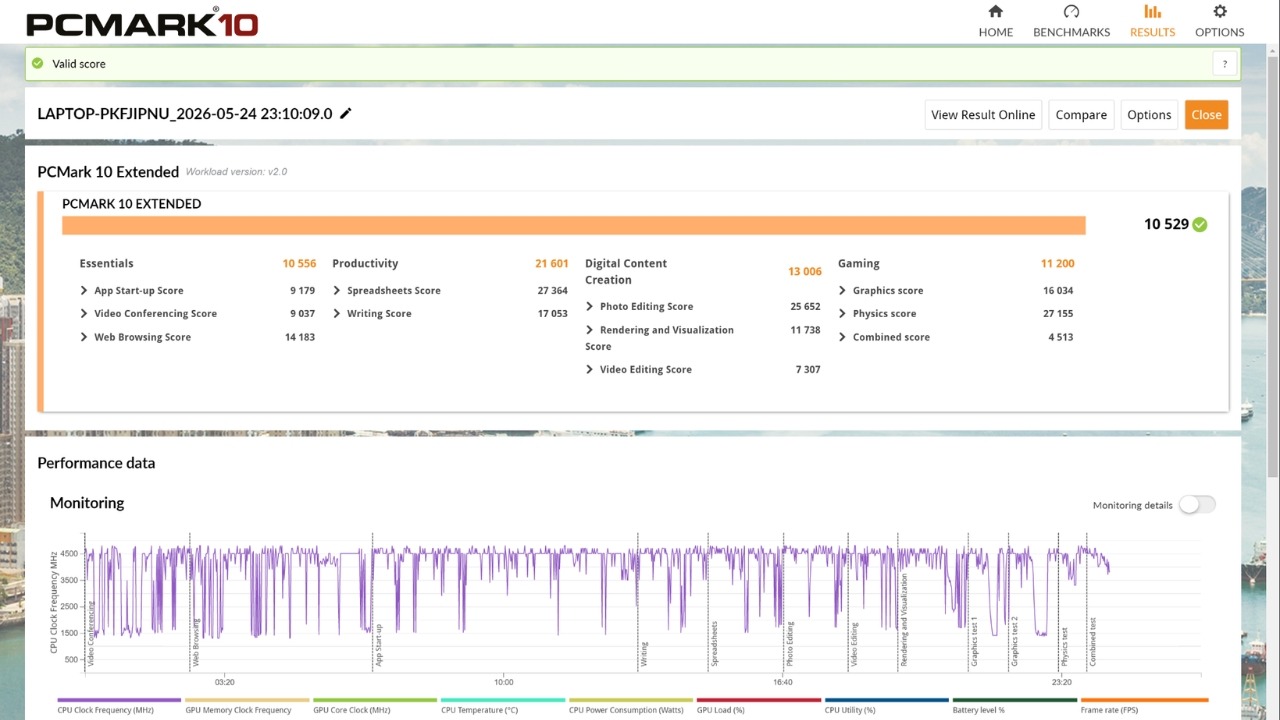Click the green check beside Valid score

tap(37, 63)
